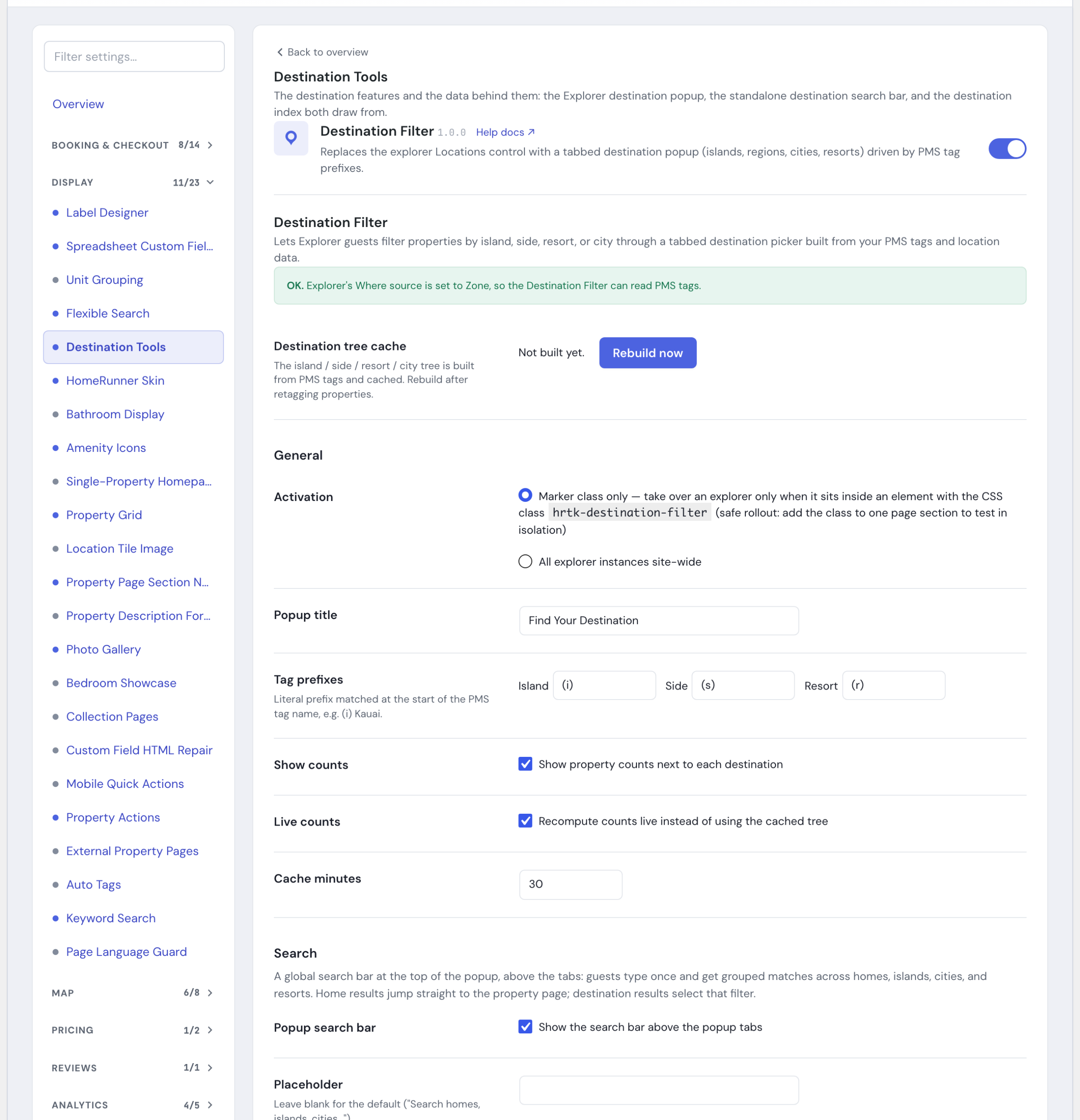Open Mobile Quick Actions settings
This screenshot has height=1120, width=1080.
(x=125, y=784)
